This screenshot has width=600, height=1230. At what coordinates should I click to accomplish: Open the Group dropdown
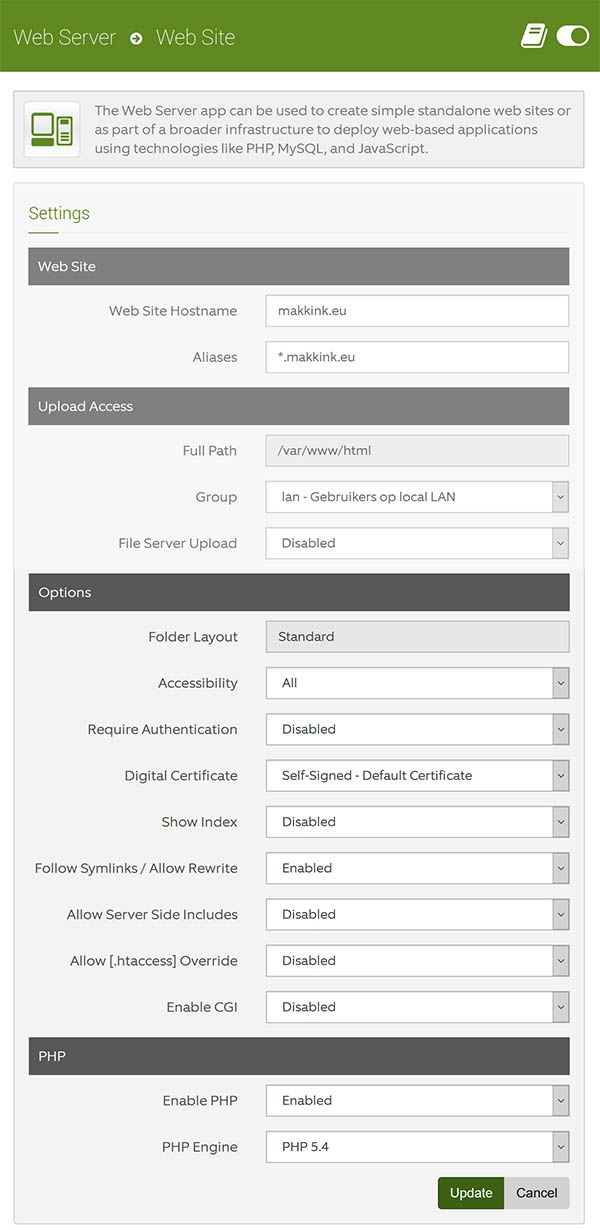click(x=417, y=497)
